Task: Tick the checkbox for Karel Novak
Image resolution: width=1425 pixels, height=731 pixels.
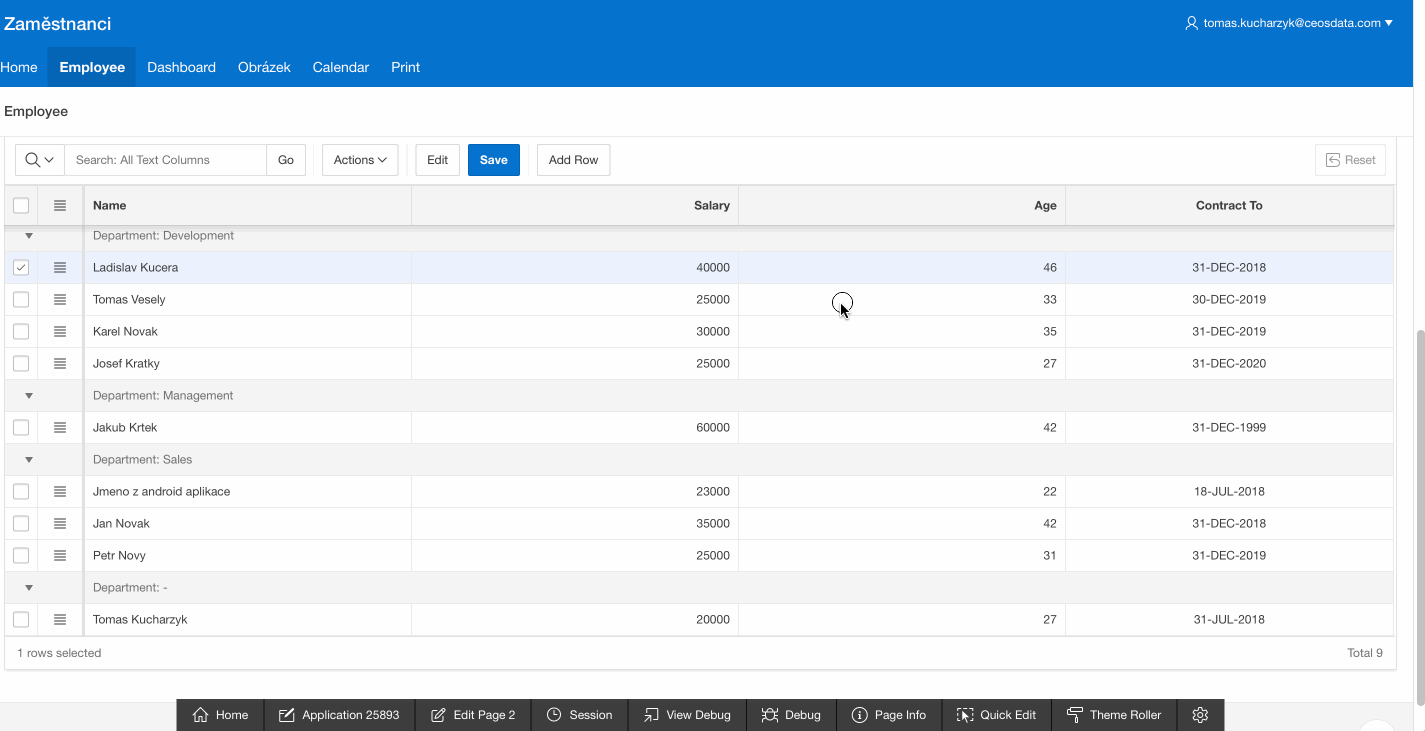Action: point(21,331)
